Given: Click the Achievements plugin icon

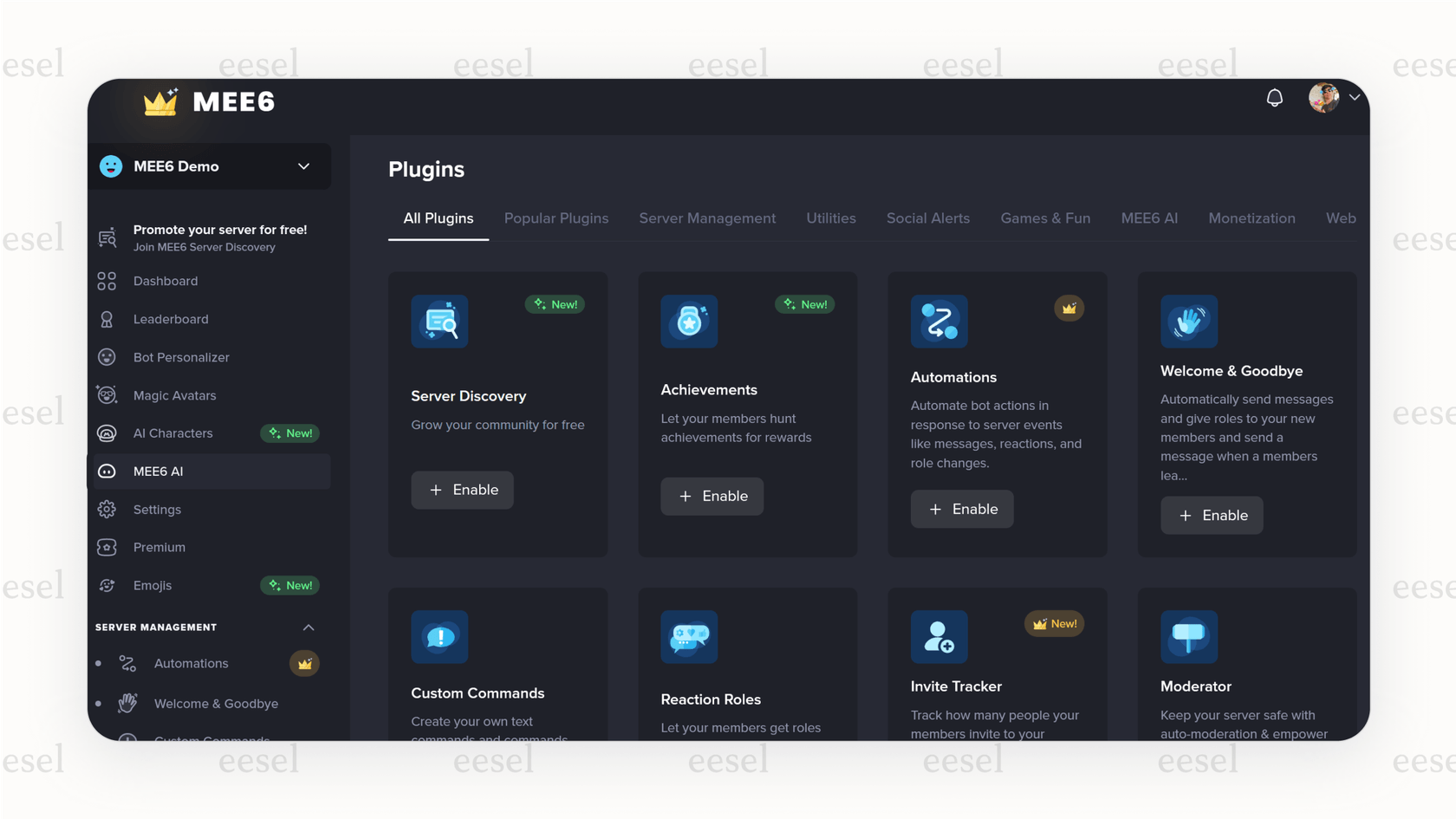Looking at the screenshot, I should point(689,322).
